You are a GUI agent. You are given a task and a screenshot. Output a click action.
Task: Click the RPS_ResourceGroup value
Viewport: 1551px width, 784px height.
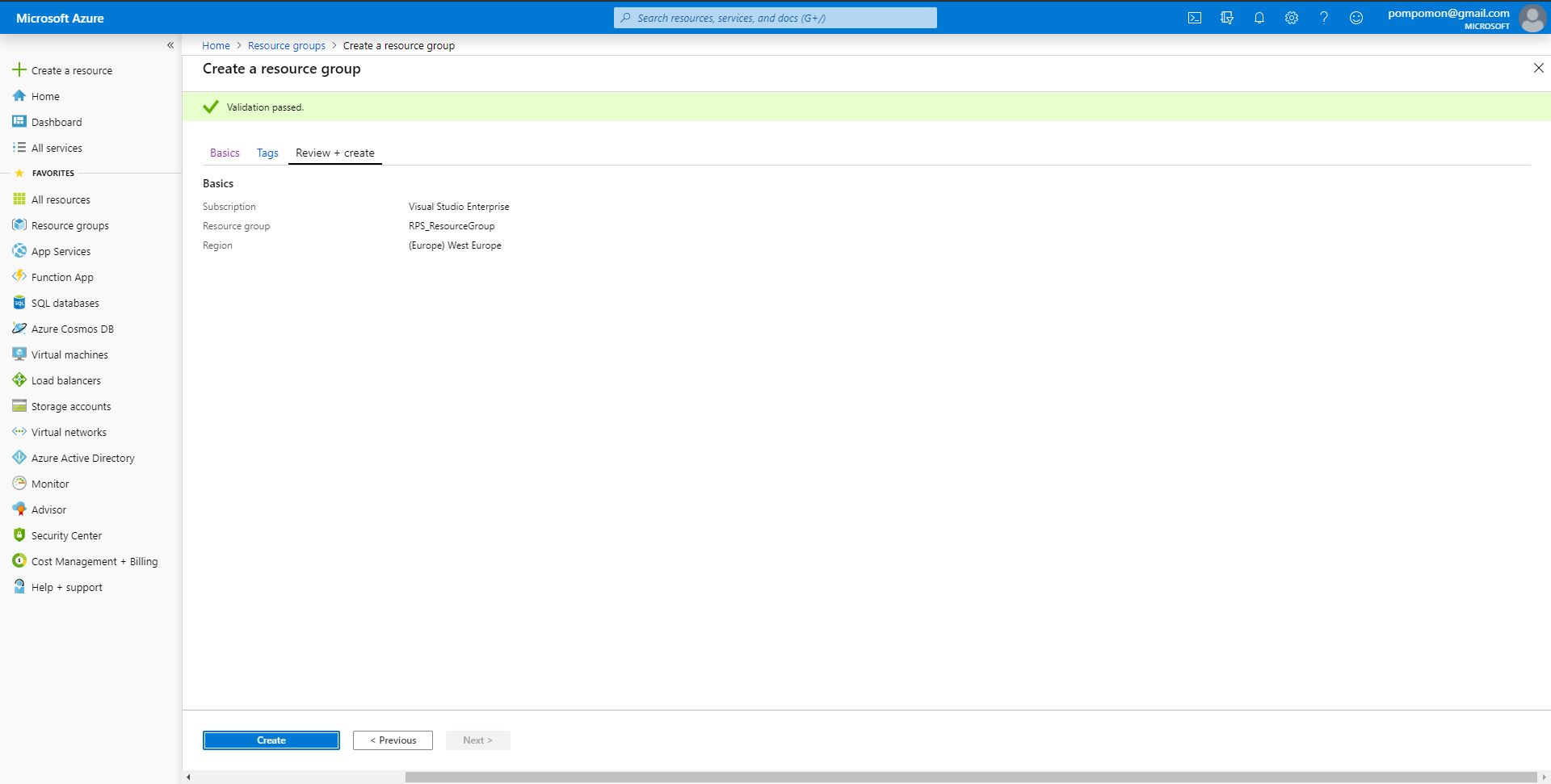[x=452, y=226]
